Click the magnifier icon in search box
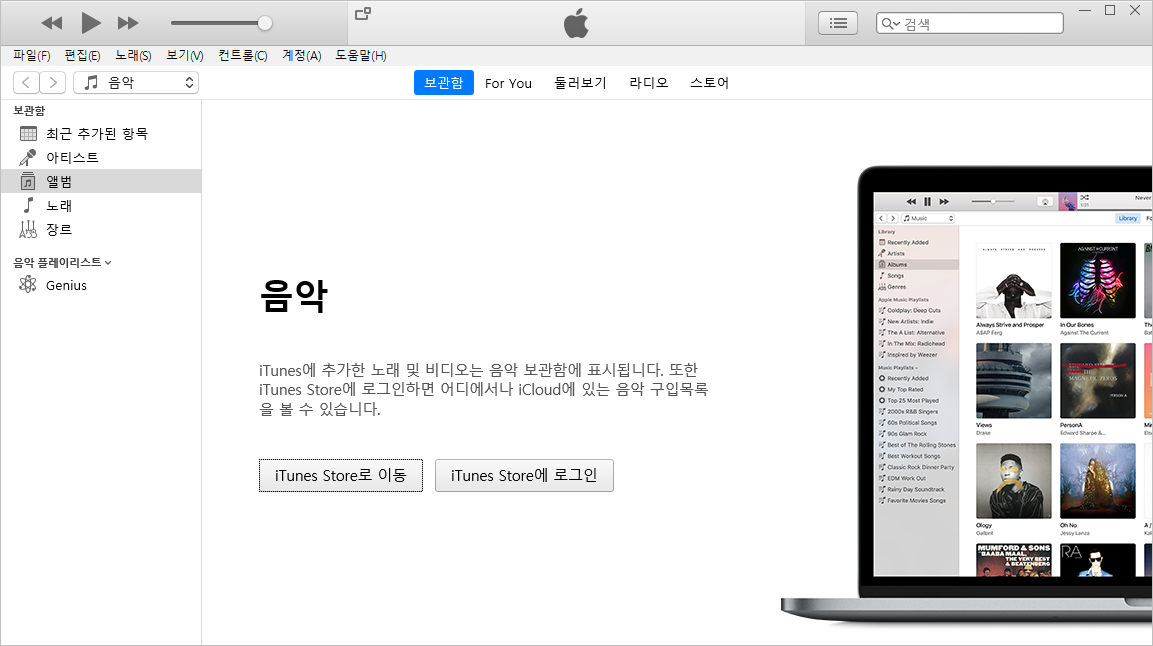This screenshot has height=646, width=1153. pos(890,24)
